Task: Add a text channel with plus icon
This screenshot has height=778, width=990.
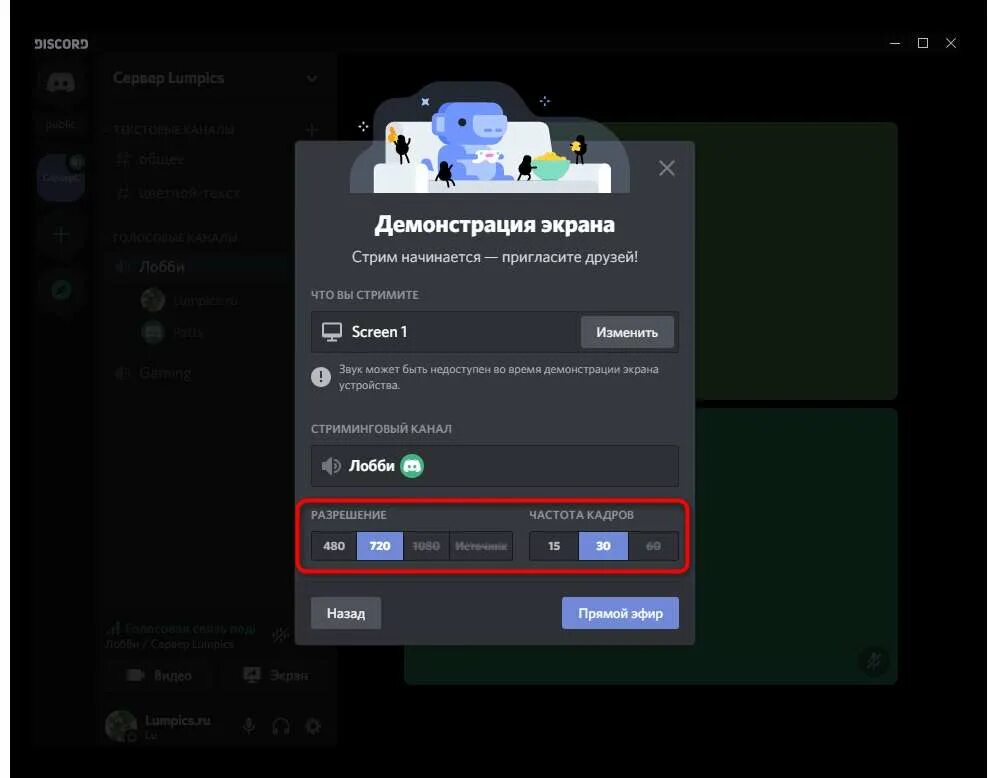Action: [311, 130]
